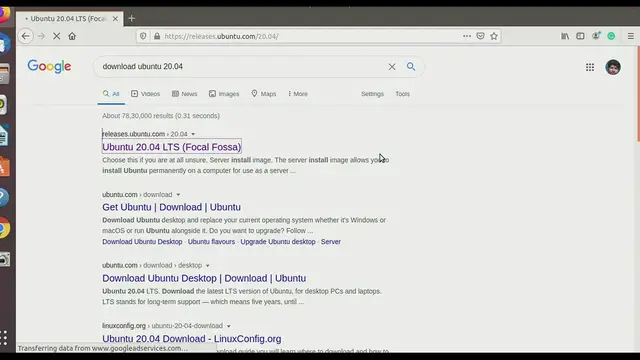Go back to the previous page

coord(26,36)
